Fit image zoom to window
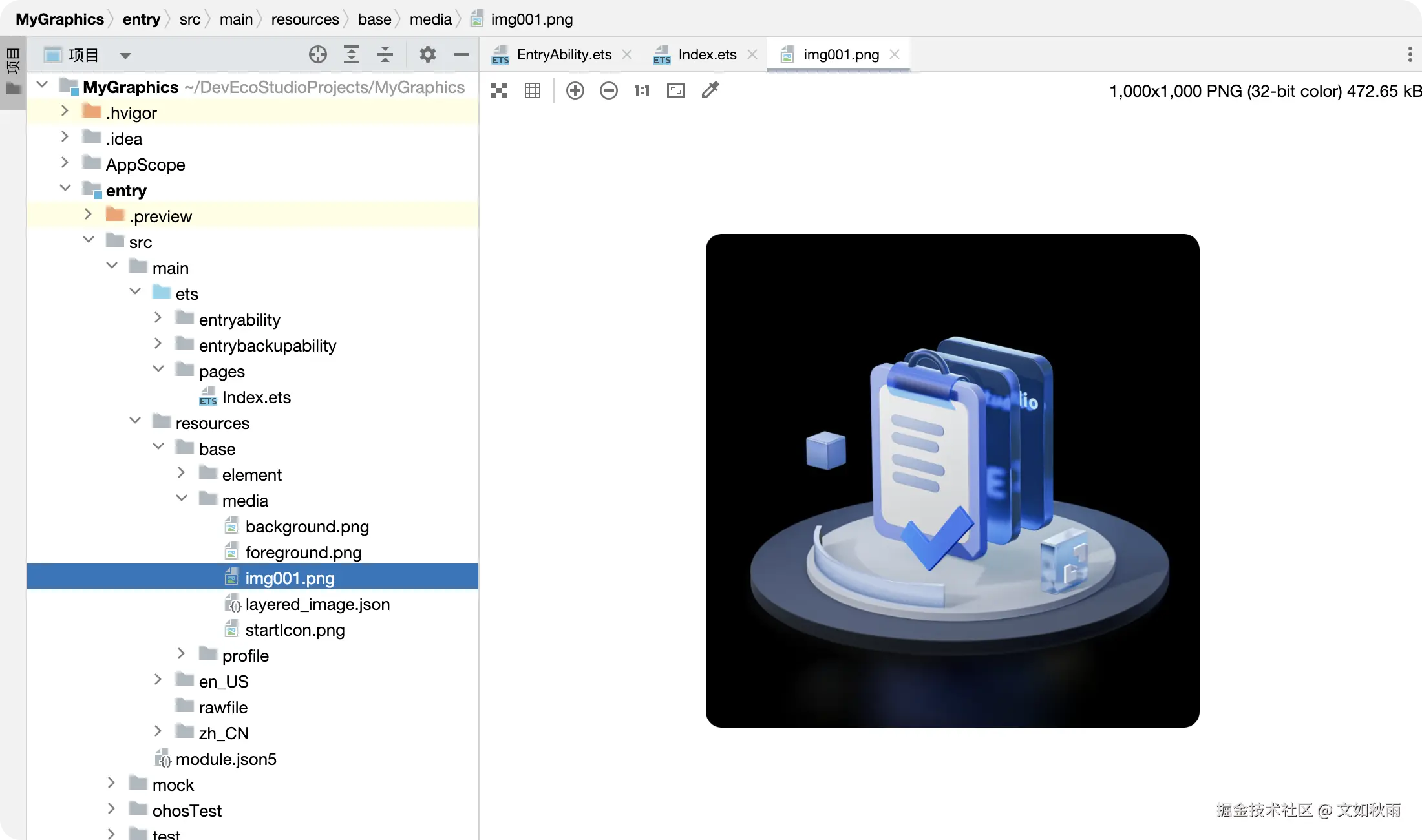Viewport: 1422px width, 840px height. pyautogui.click(x=675, y=90)
